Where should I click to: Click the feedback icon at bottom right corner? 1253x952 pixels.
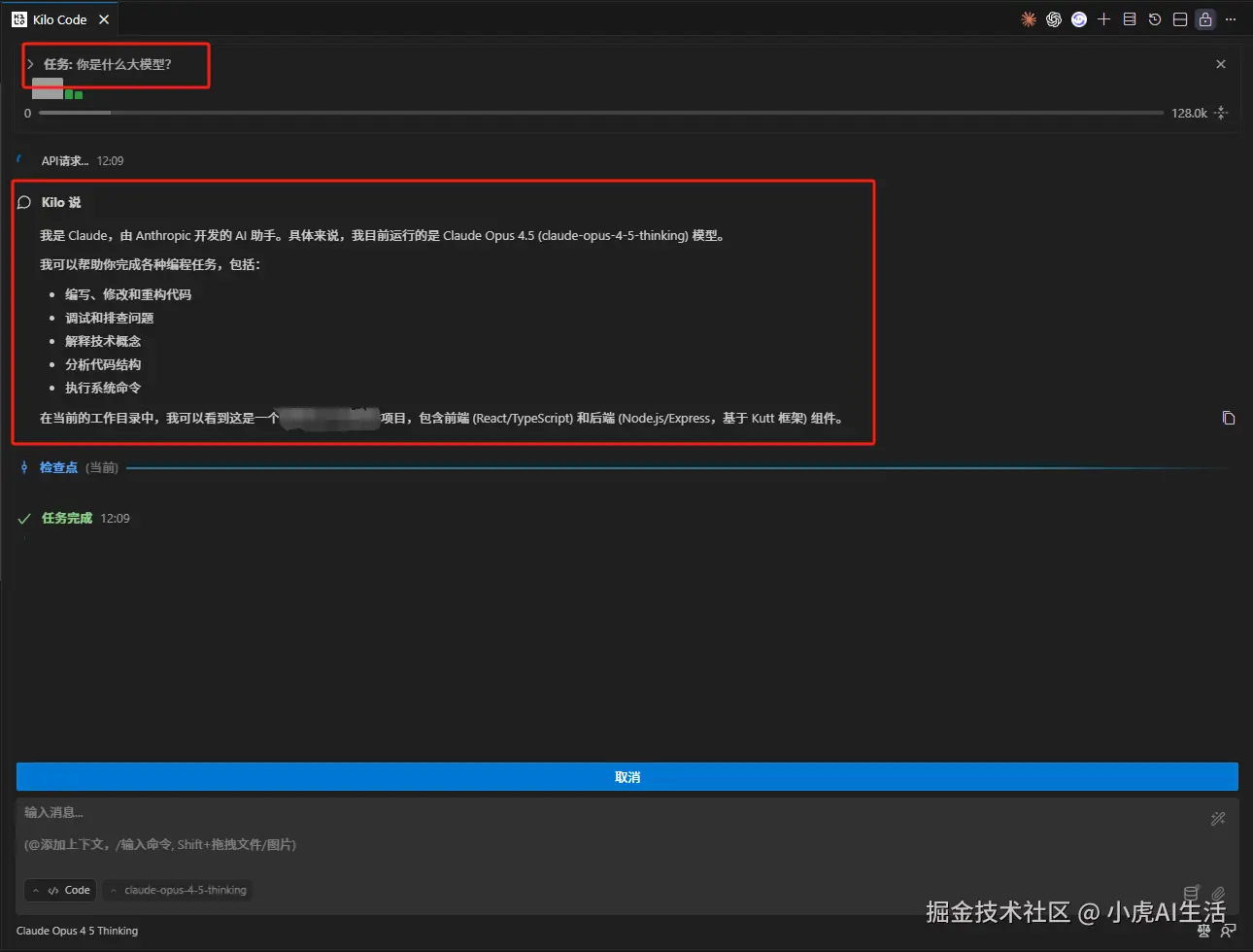[x=1228, y=931]
